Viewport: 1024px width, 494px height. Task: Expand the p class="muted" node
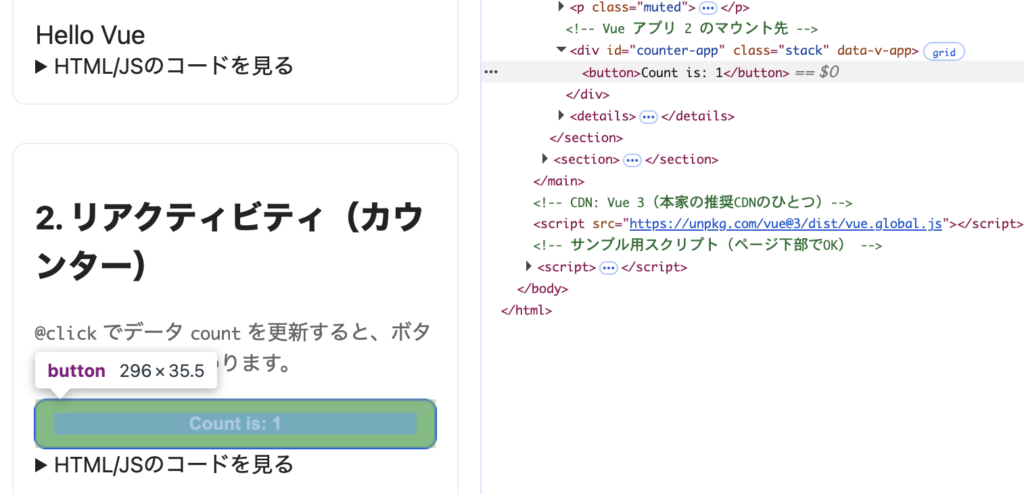[x=561, y=7]
